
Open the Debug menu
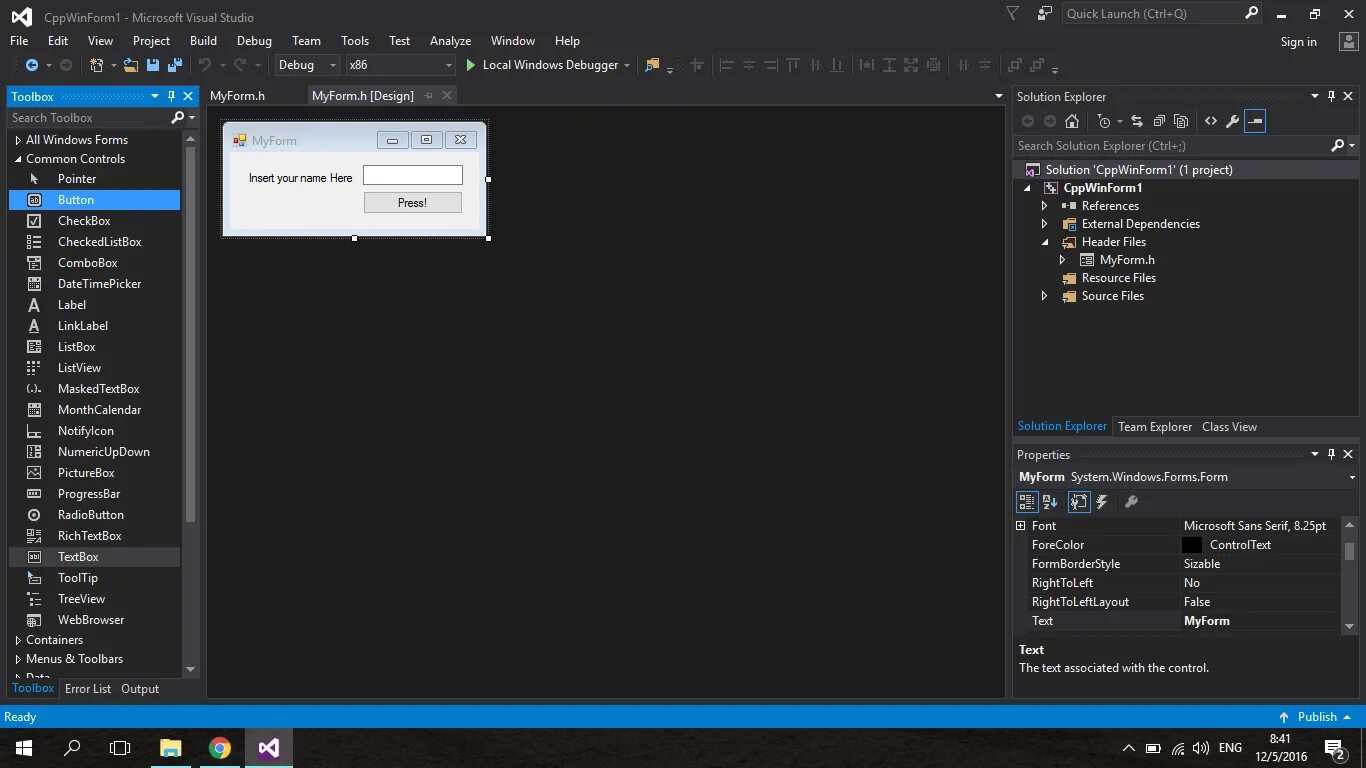pyautogui.click(x=254, y=41)
